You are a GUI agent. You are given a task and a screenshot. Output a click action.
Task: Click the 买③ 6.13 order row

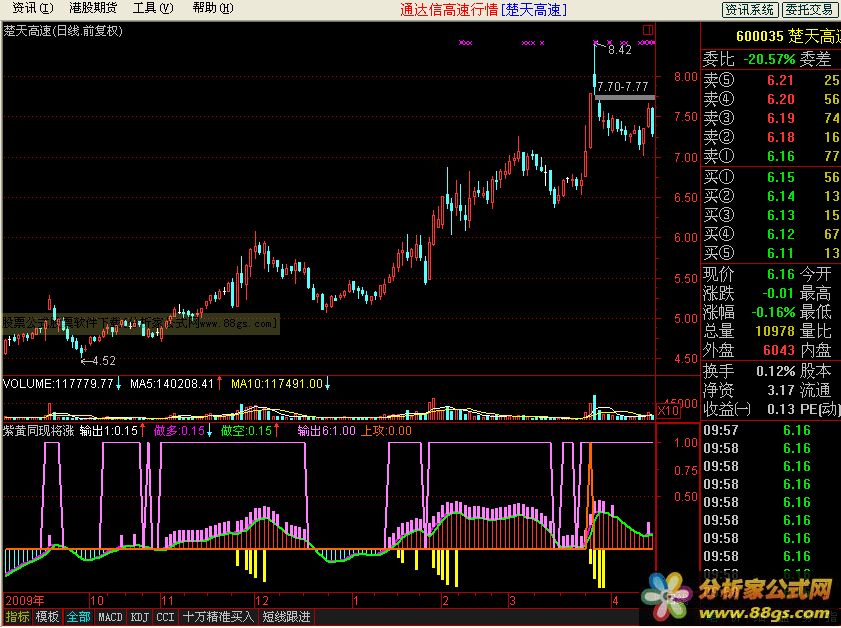pos(771,215)
